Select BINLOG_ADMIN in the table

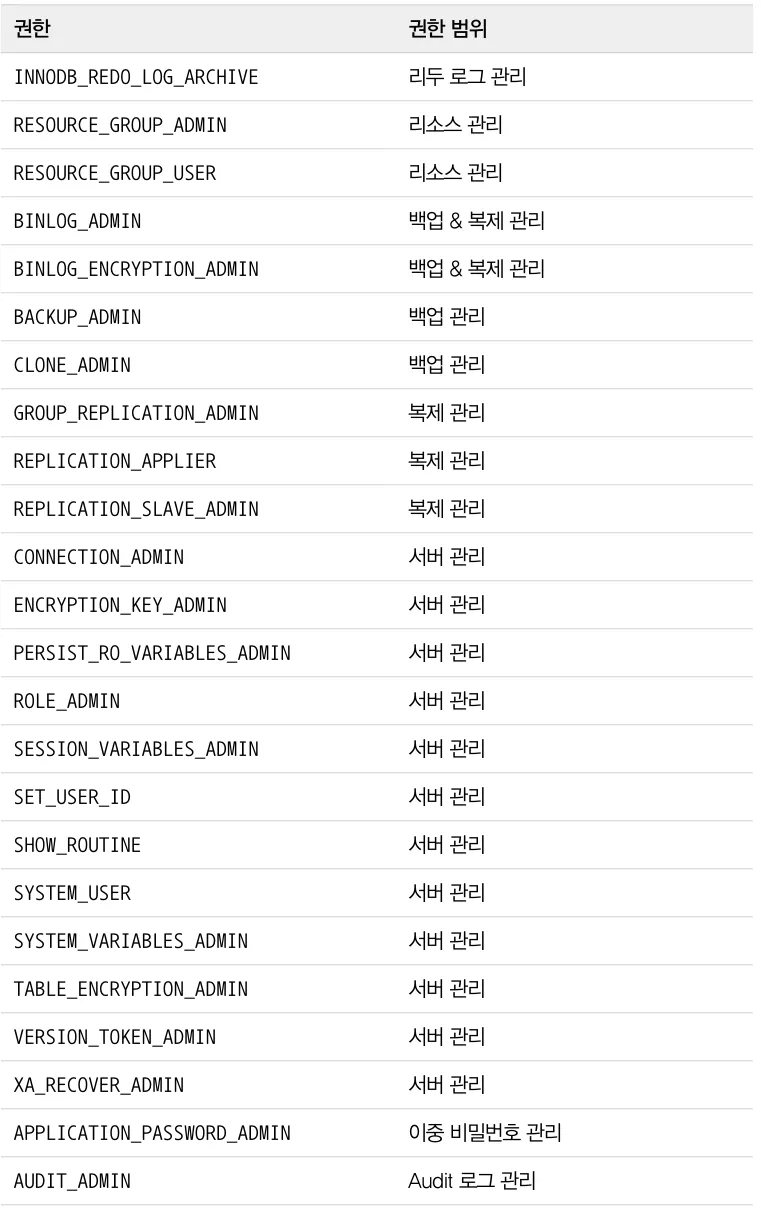tap(77, 222)
